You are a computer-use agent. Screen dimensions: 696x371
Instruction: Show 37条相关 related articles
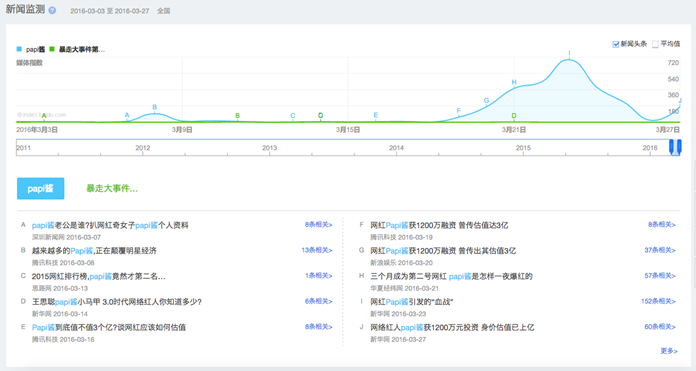tap(660, 250)
